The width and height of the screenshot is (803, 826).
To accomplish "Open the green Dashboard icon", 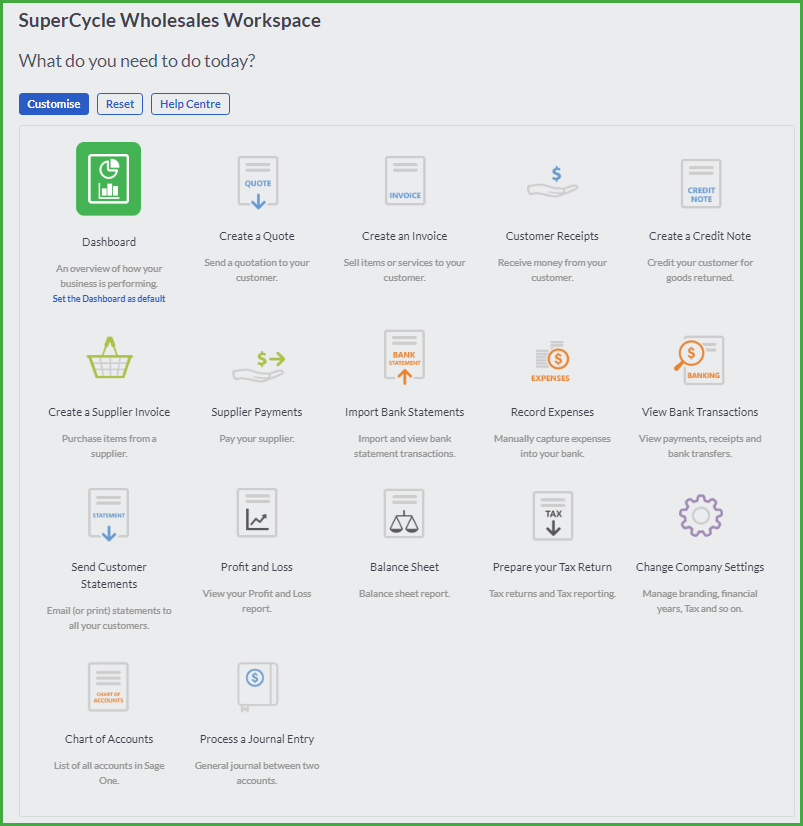I will pos(109,179).
